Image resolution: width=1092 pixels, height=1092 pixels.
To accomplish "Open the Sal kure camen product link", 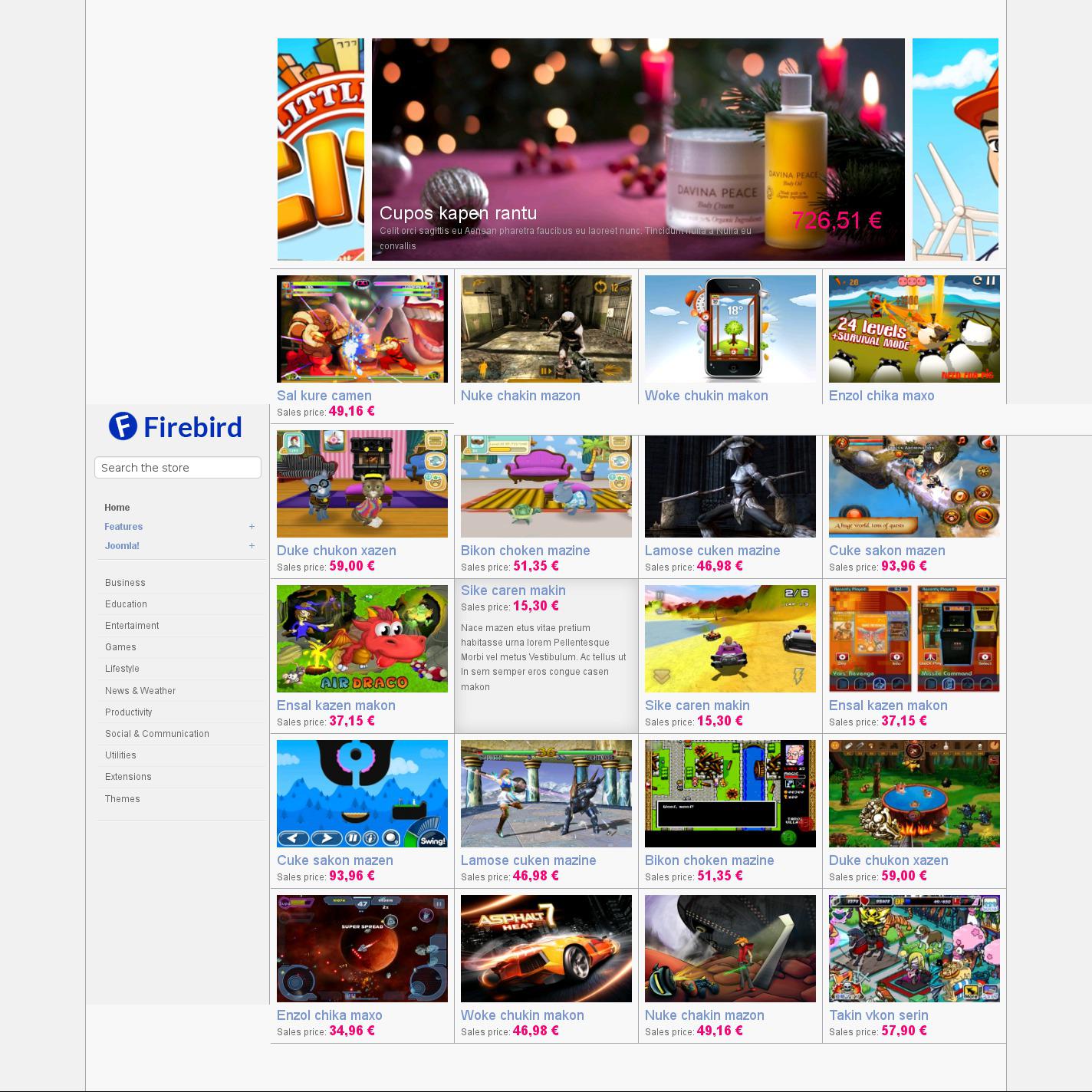I will pyautogui.click(x=324, y=396).
